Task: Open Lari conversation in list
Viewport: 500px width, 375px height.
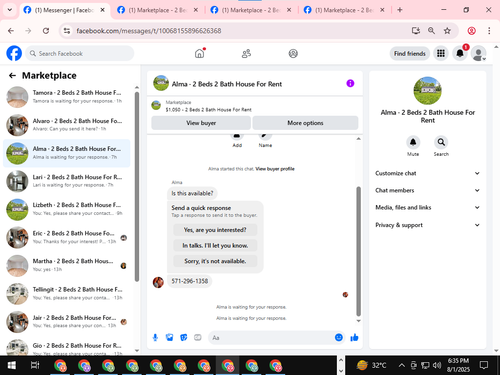Action: click(x=67, y=181)
